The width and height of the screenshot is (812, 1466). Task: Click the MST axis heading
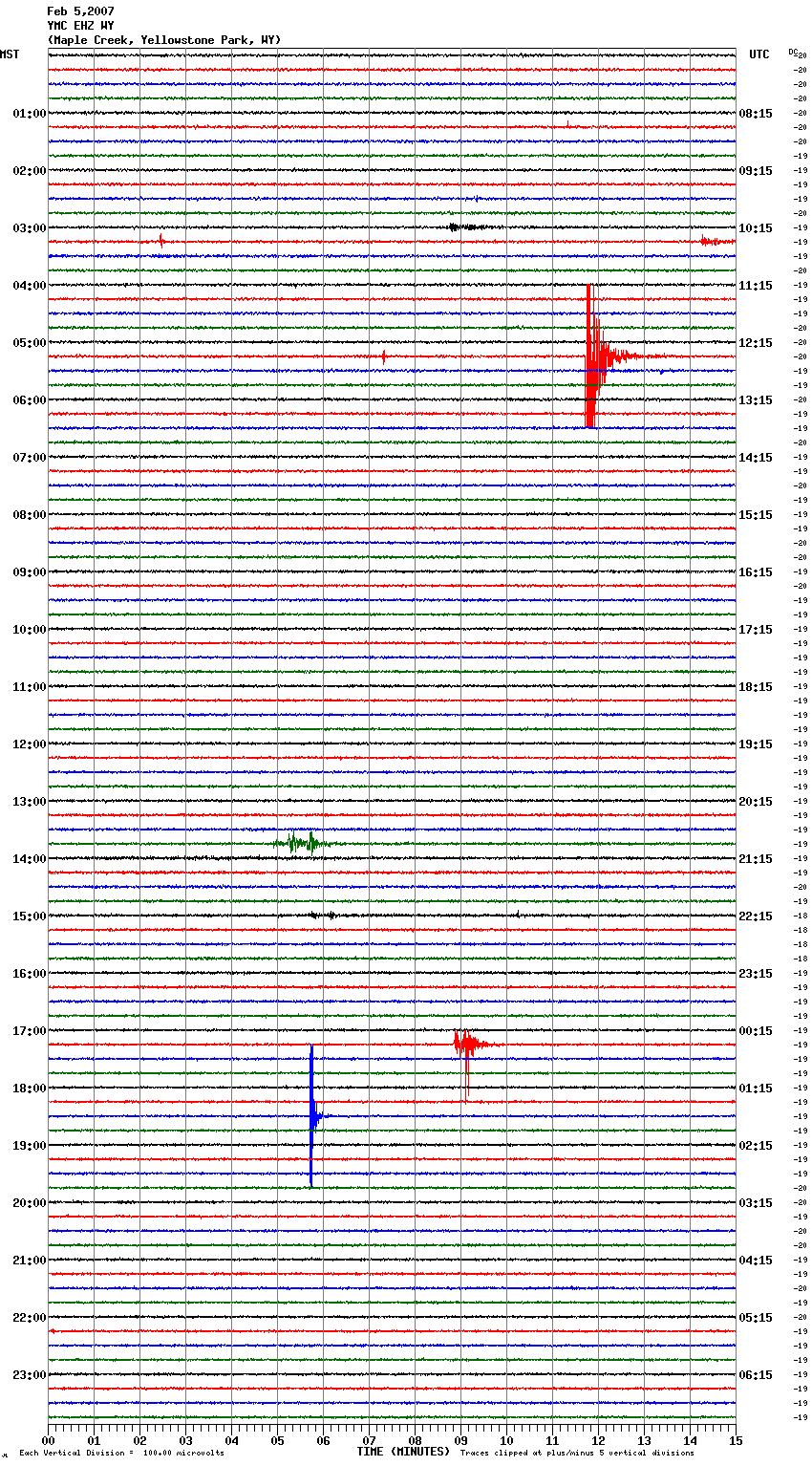click(10, 54)
